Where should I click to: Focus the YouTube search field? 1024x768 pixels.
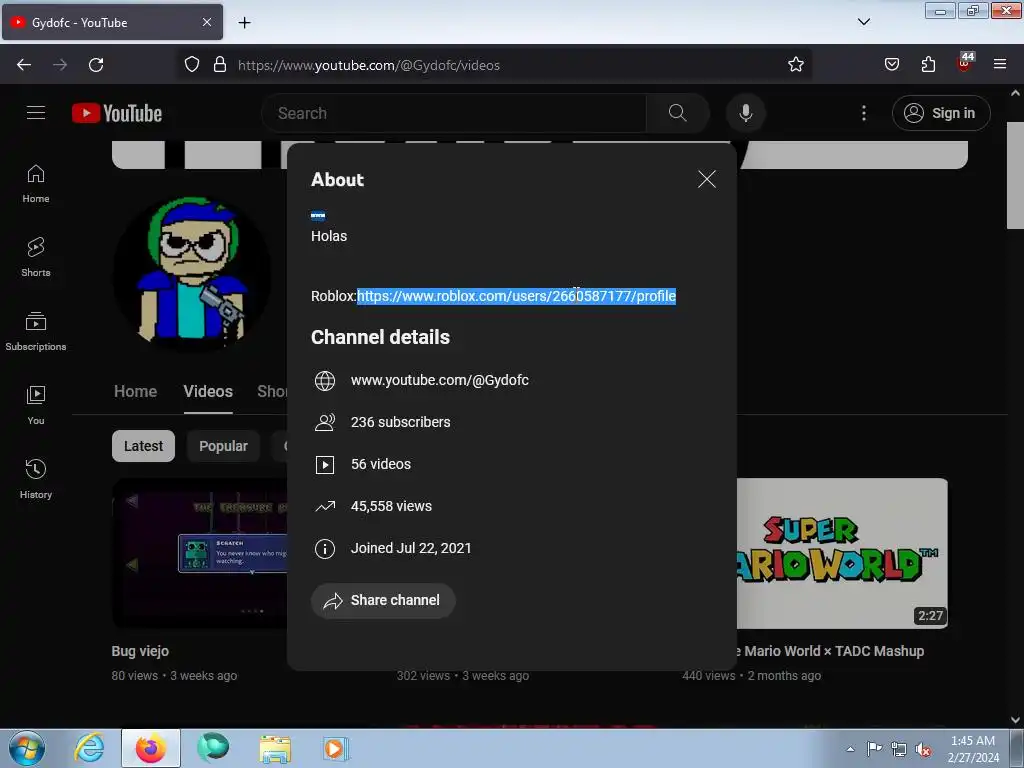[x=454, y=113]
